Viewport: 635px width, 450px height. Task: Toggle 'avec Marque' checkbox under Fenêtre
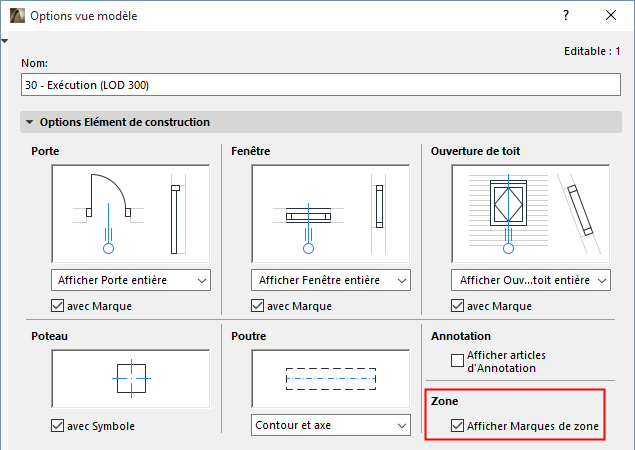pyautogui.click(x=259, y=306)
